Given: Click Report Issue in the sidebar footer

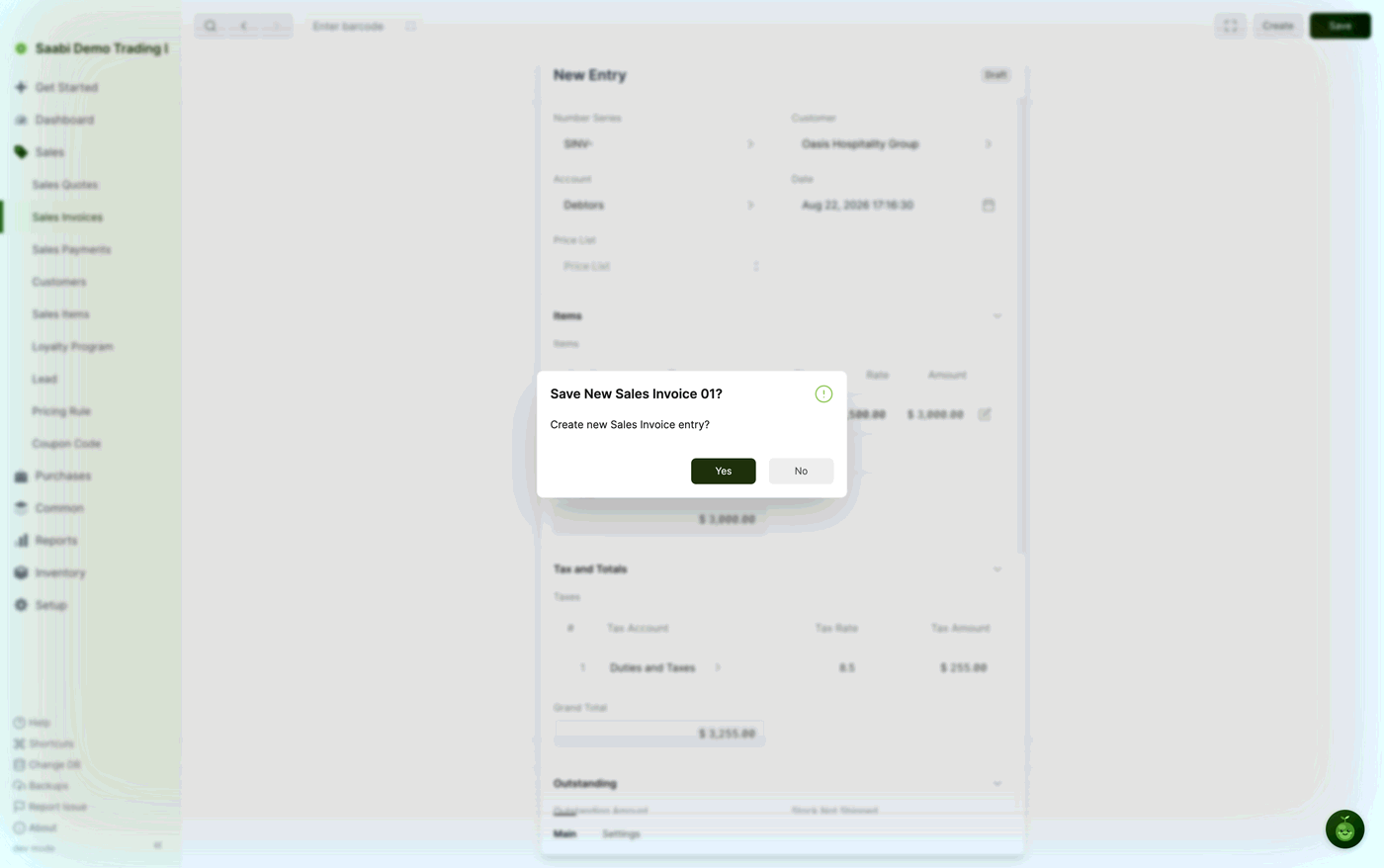Looking at the screenshot, I should tap(49, 807).
